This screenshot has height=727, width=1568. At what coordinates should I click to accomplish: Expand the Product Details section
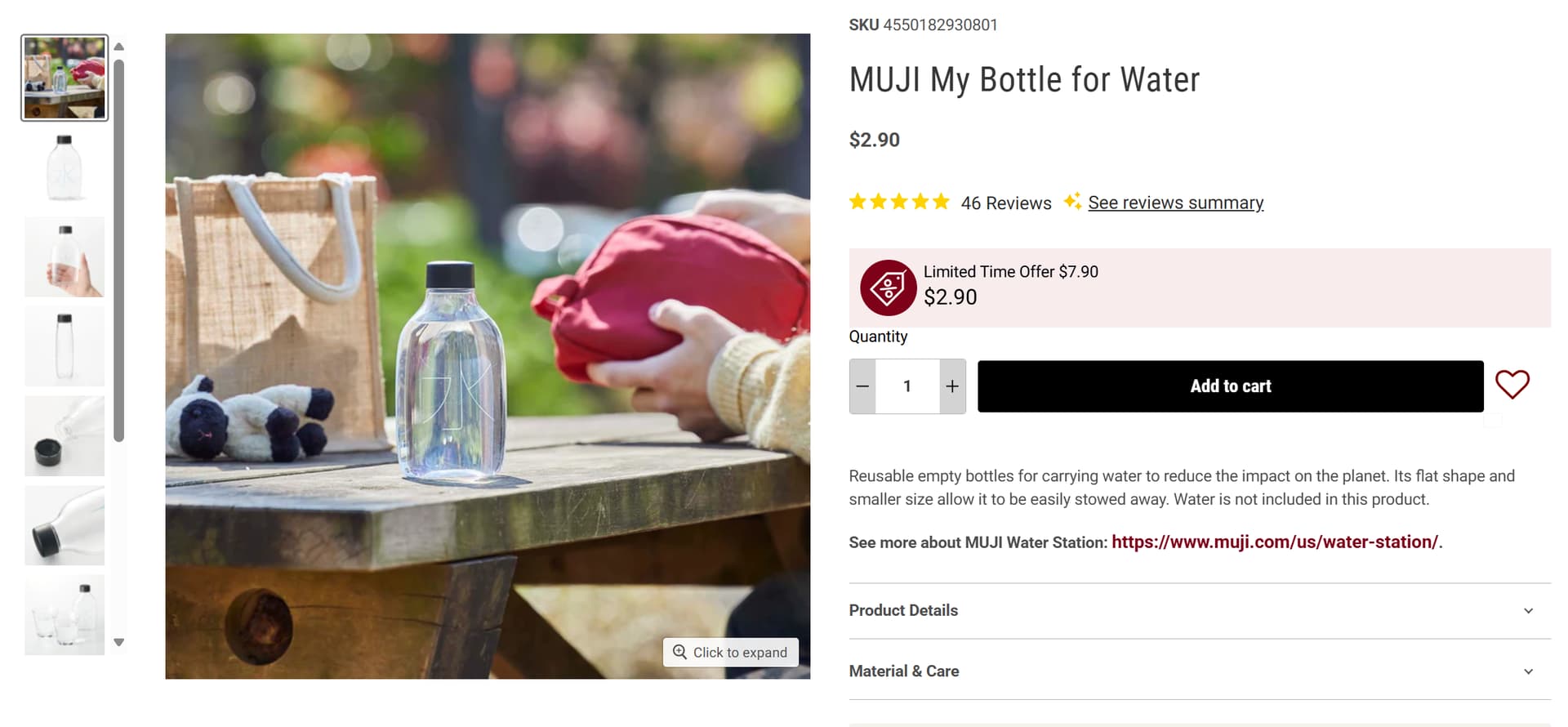[903, 610]
